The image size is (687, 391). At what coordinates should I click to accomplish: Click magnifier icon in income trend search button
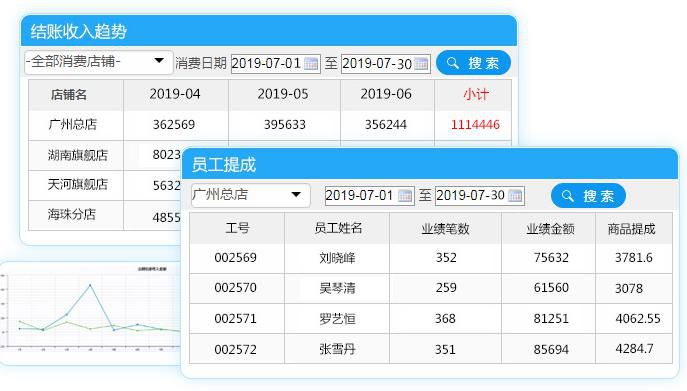click(453, 63)
